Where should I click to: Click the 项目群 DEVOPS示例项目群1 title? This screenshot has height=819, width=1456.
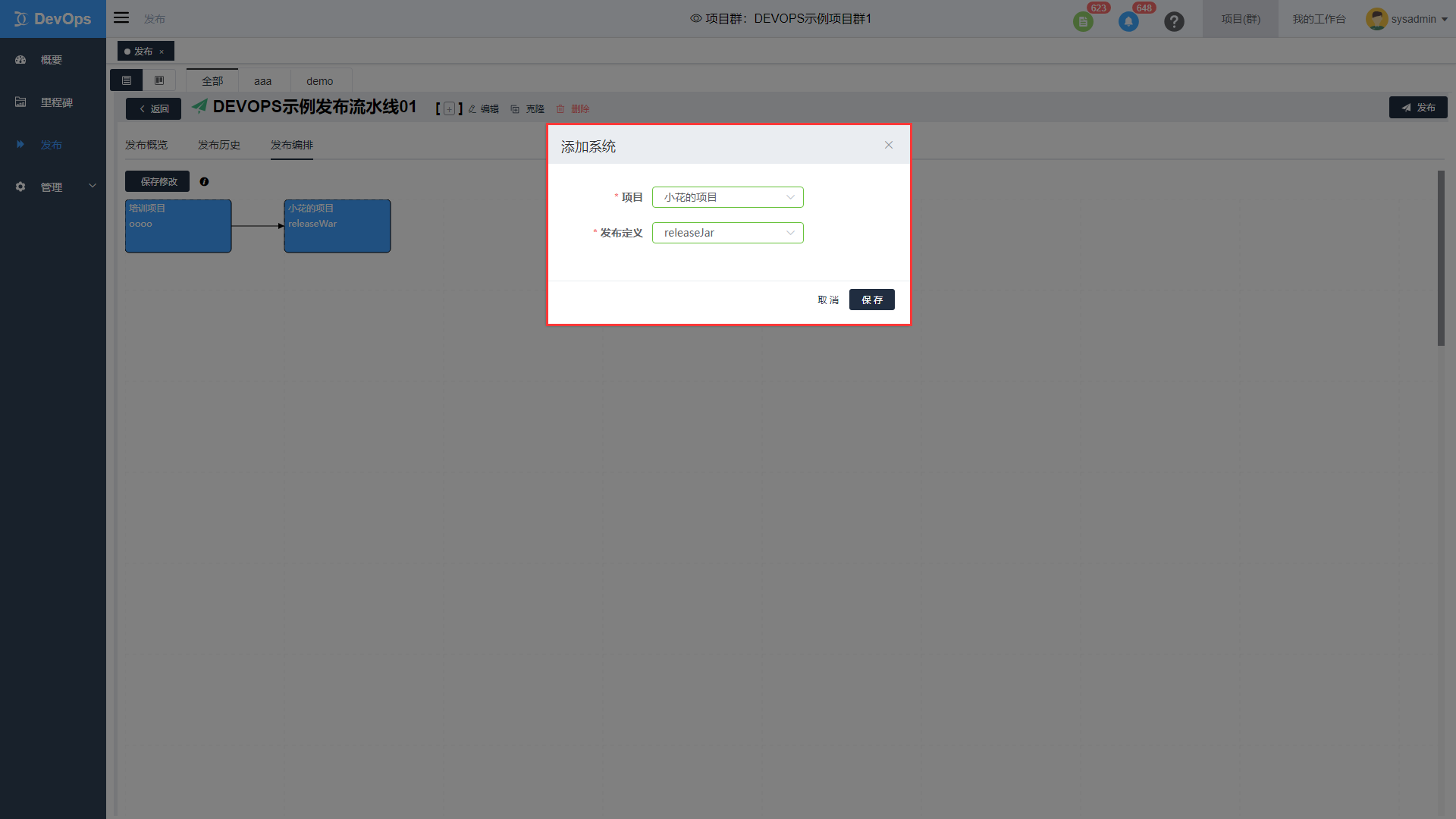point(789,18)
